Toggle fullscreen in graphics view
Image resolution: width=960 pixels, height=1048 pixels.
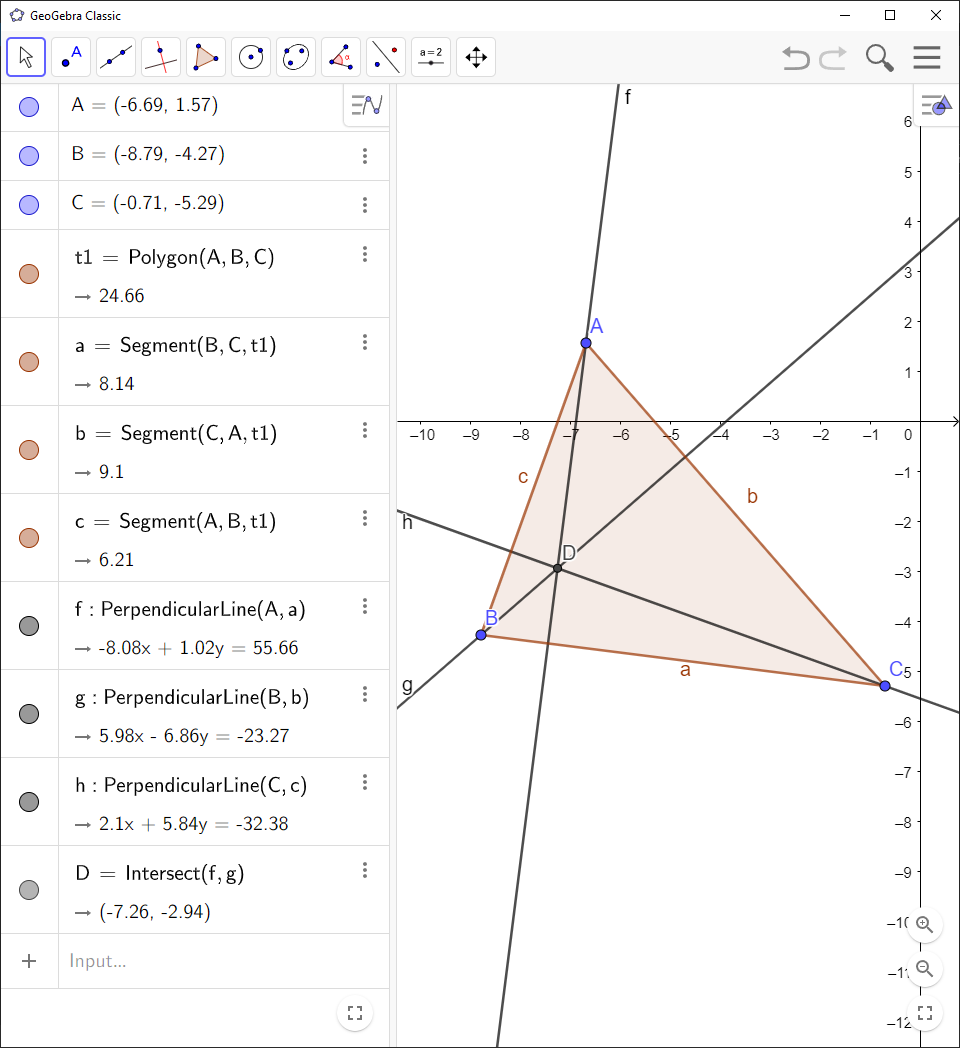click(925, 1013)
